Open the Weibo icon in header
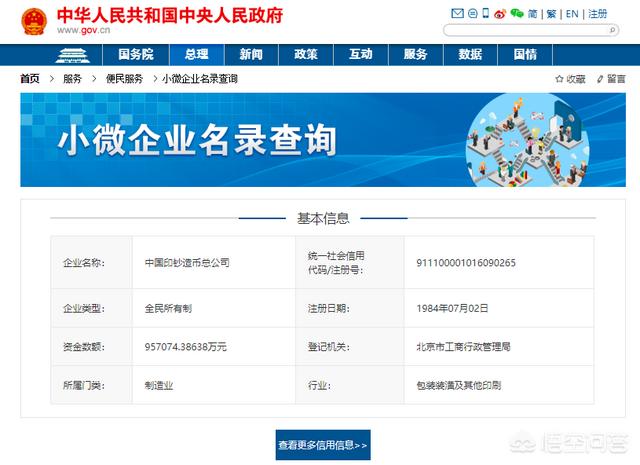 [500, 14]
